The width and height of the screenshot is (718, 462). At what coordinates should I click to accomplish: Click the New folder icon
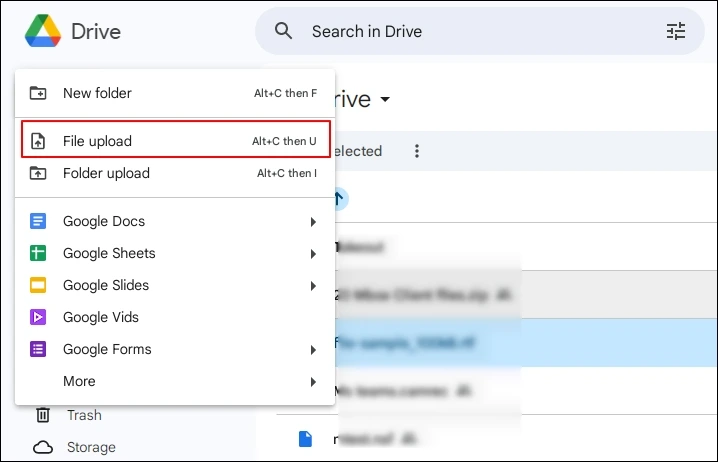[x=38, y=93]
